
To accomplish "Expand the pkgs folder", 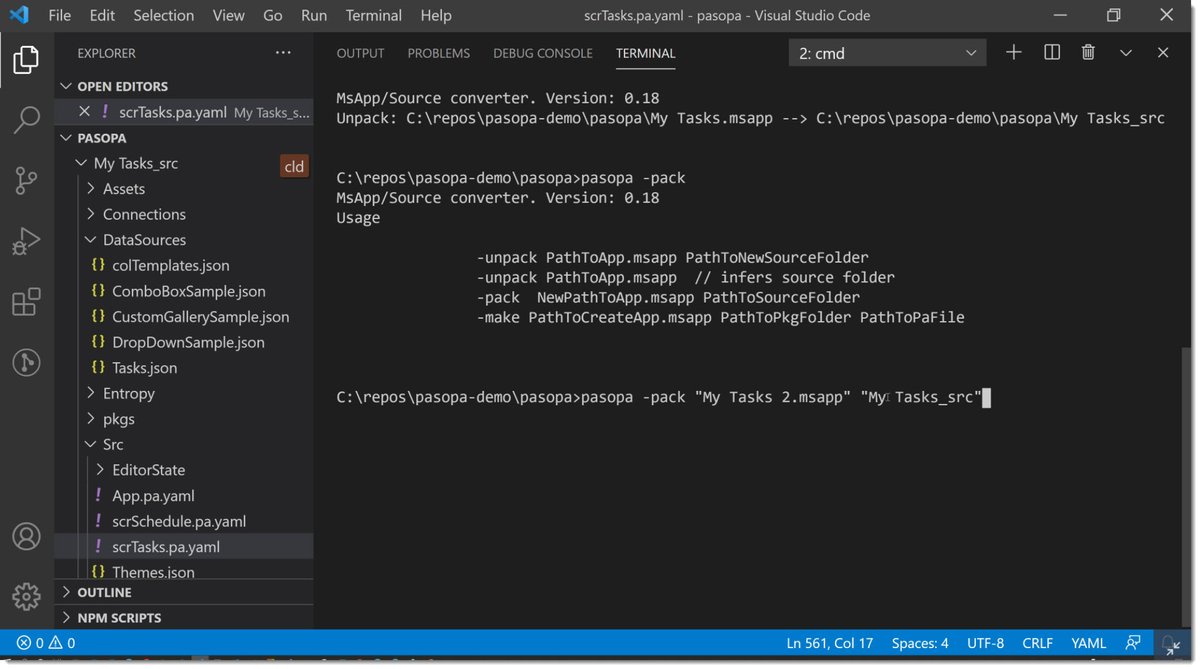I will point(91,419).
